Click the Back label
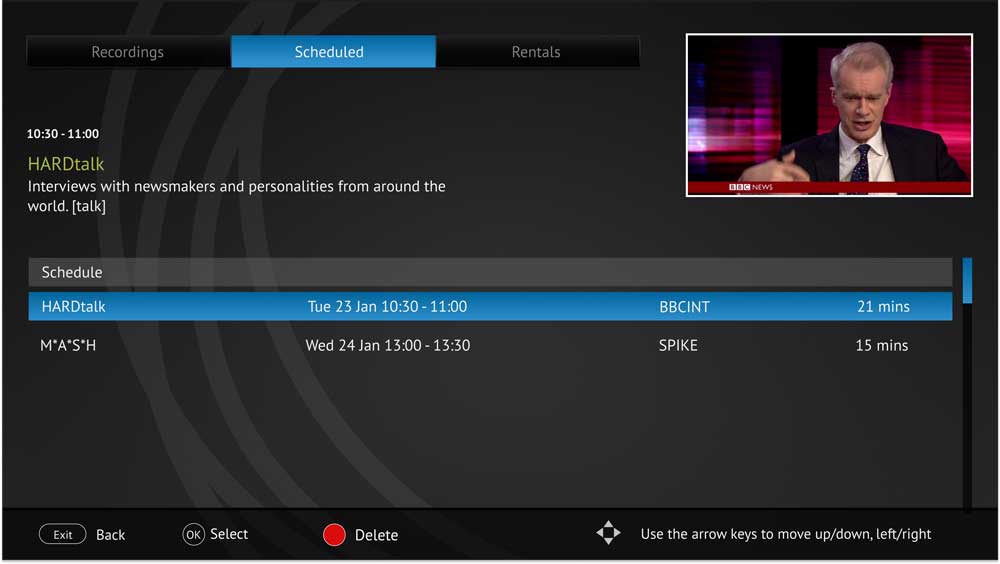 pos(110,535)
